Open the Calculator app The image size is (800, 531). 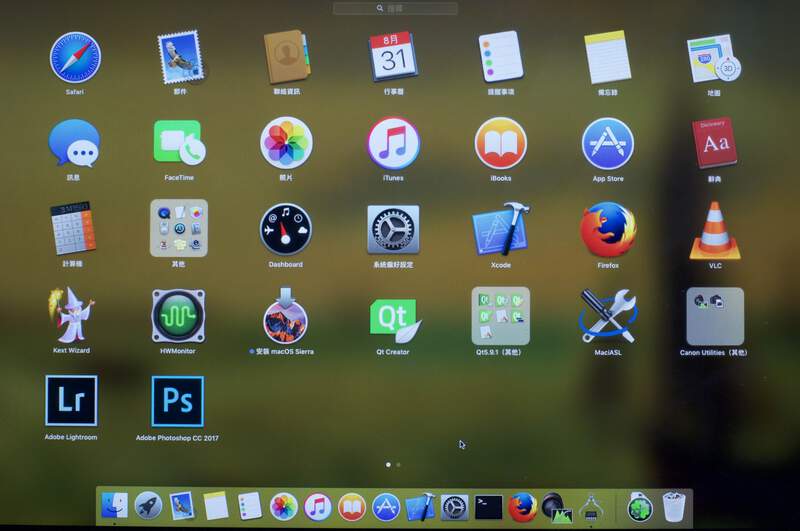pyautogui.click(x=72, y=228)
